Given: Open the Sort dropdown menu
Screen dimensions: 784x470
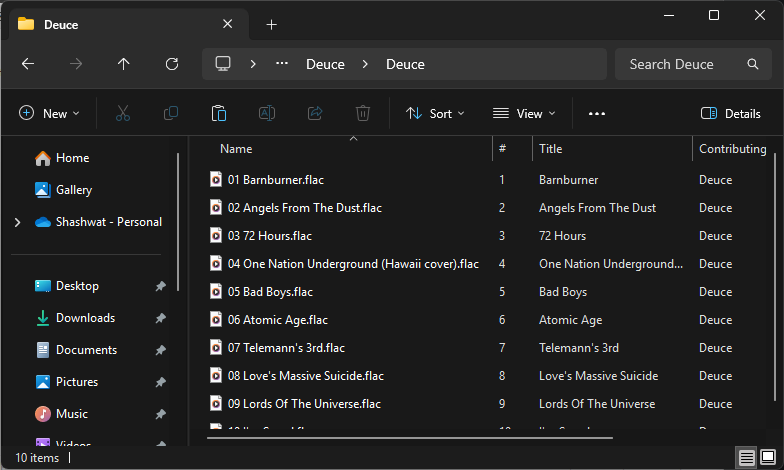Looking at the screenshot, I should 435,114.
